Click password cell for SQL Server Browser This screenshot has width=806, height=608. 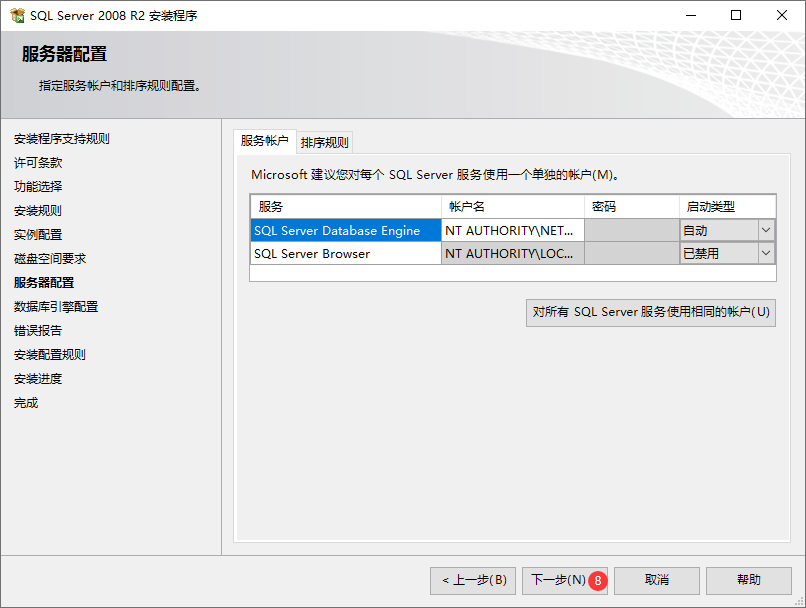[x=632, y=253]
